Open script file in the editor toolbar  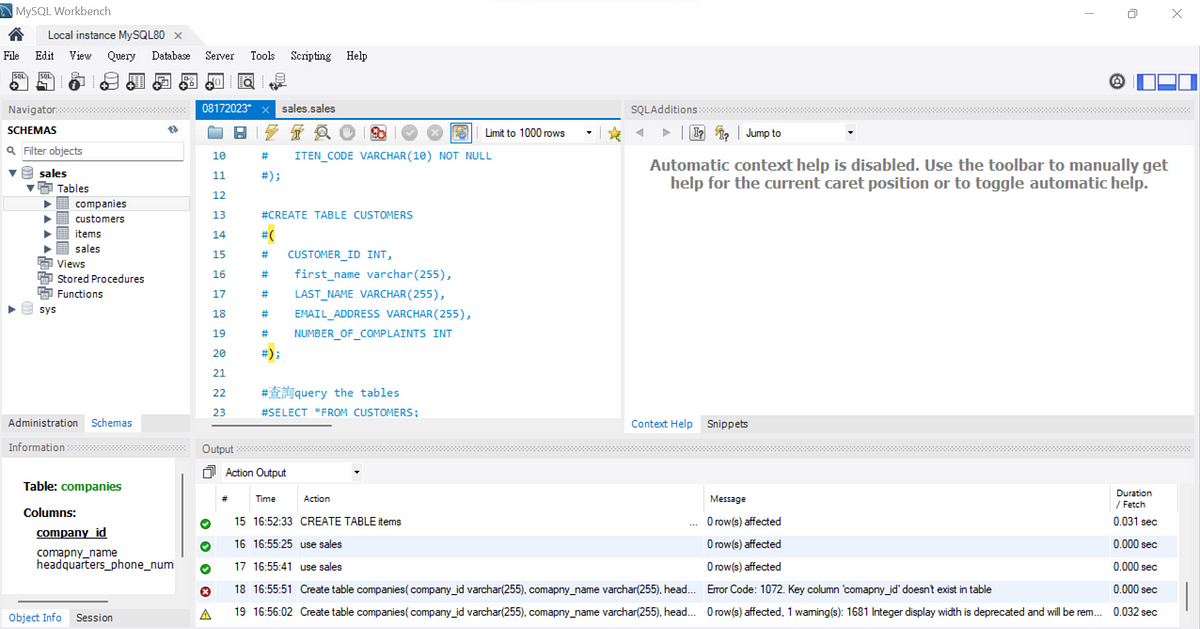coord(215,133)
